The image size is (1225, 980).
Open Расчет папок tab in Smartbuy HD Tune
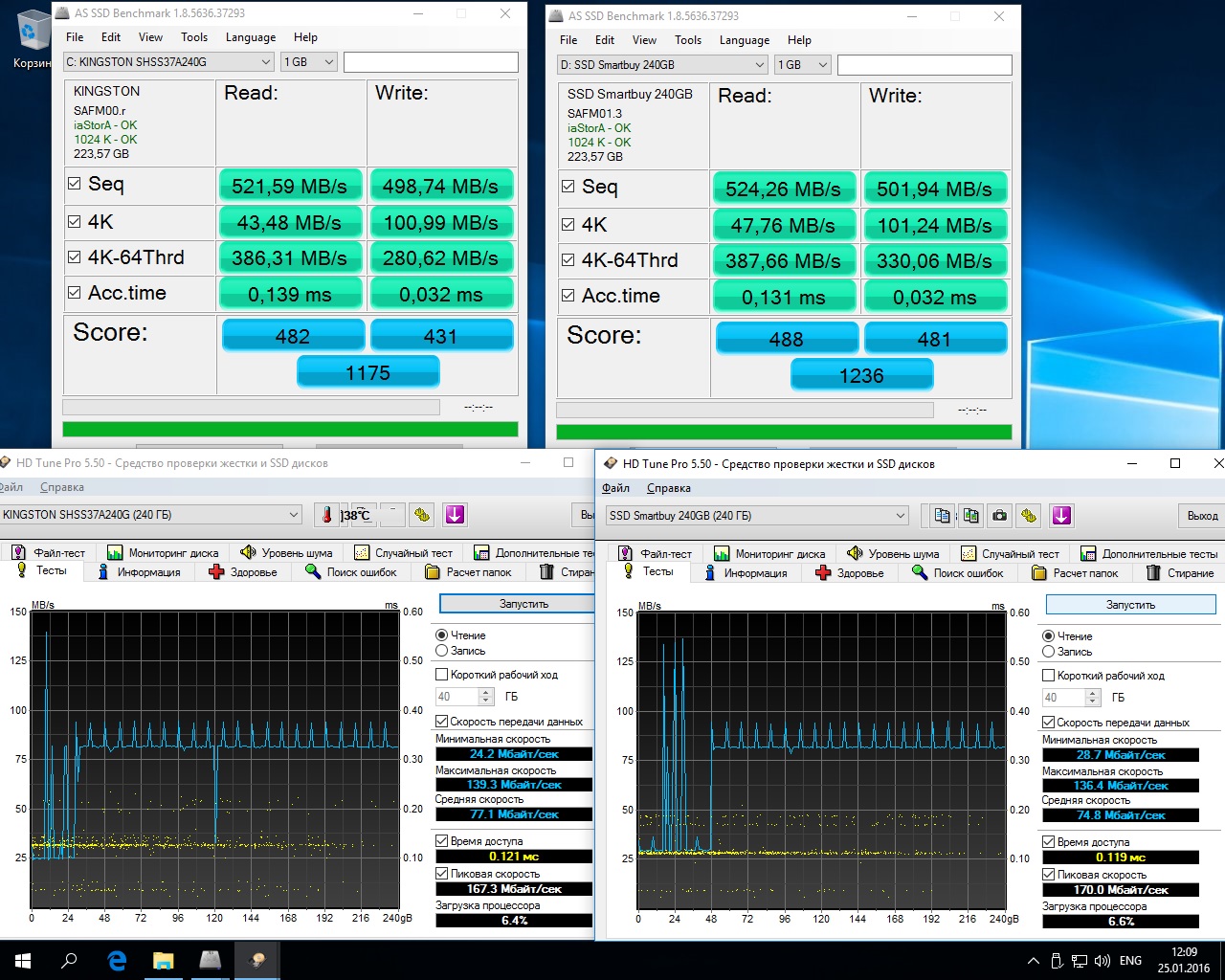pyautogui.click(x=1075, y=573)
